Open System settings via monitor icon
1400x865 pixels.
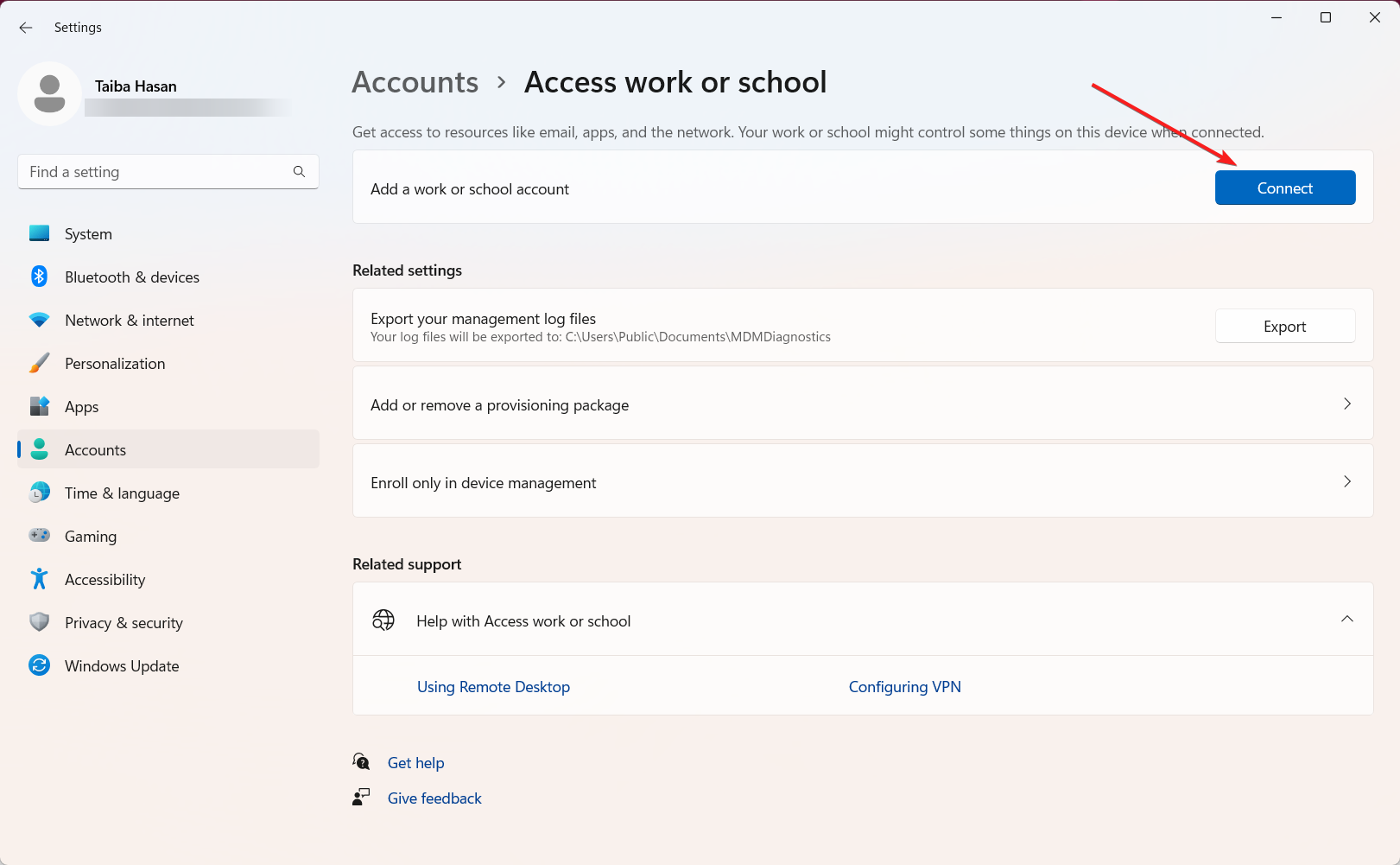coord(40,233)
